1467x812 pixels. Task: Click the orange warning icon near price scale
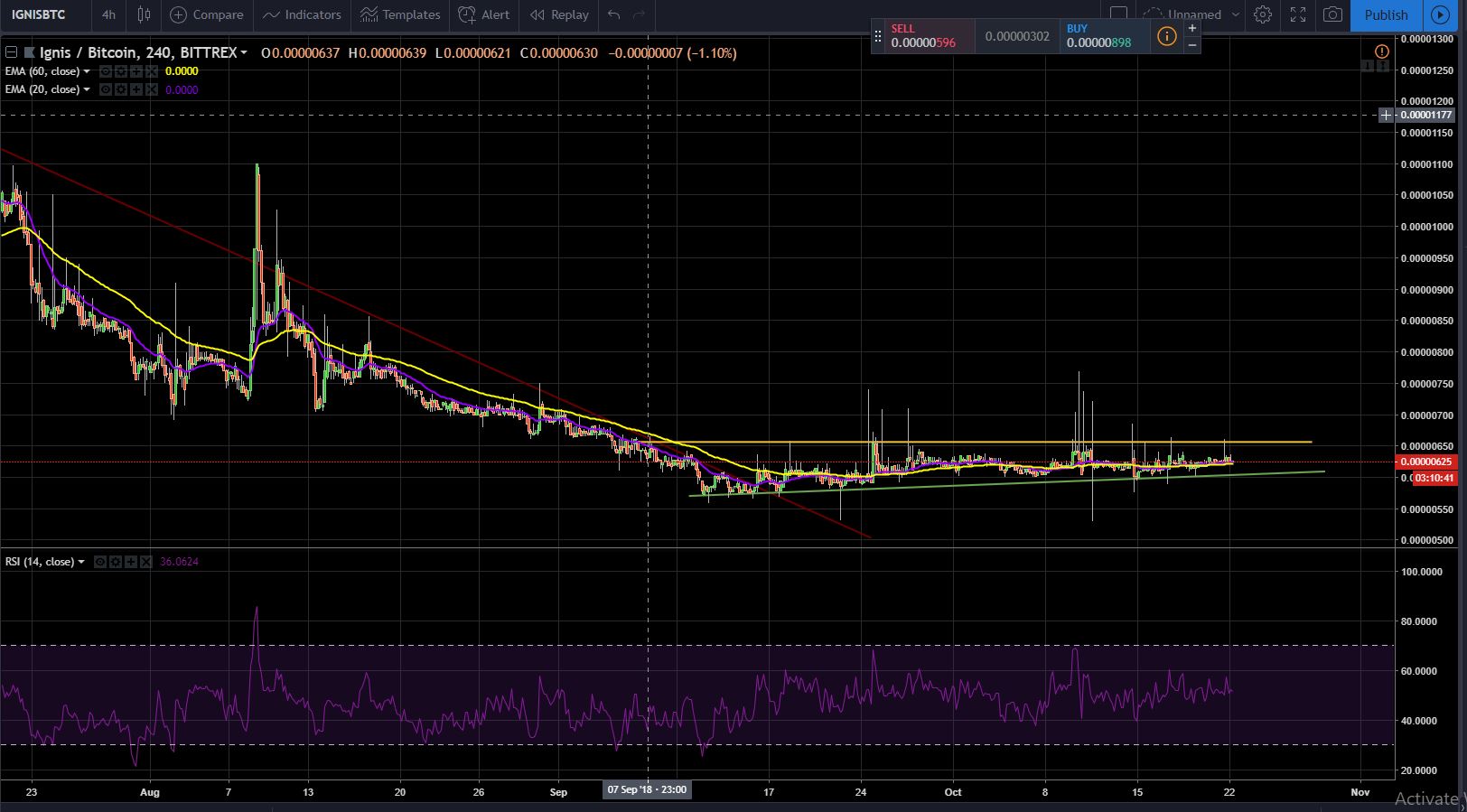click(1381, 51)
